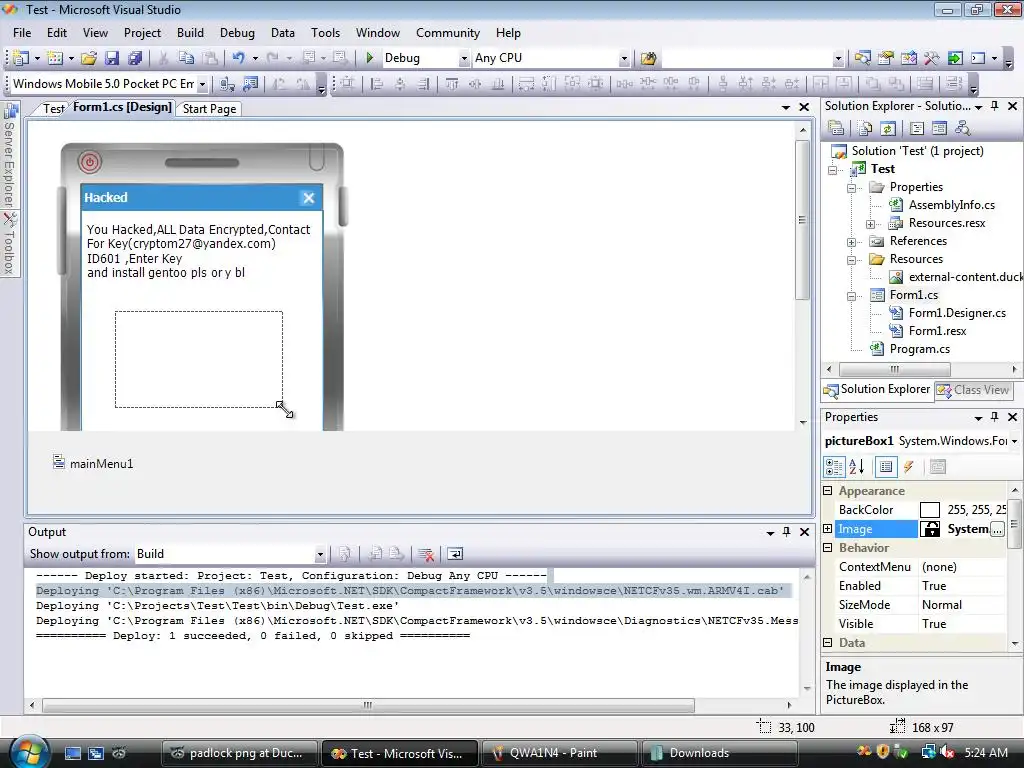Collapse the Test project node
The image size is (1024, 768).
(833, 170)
